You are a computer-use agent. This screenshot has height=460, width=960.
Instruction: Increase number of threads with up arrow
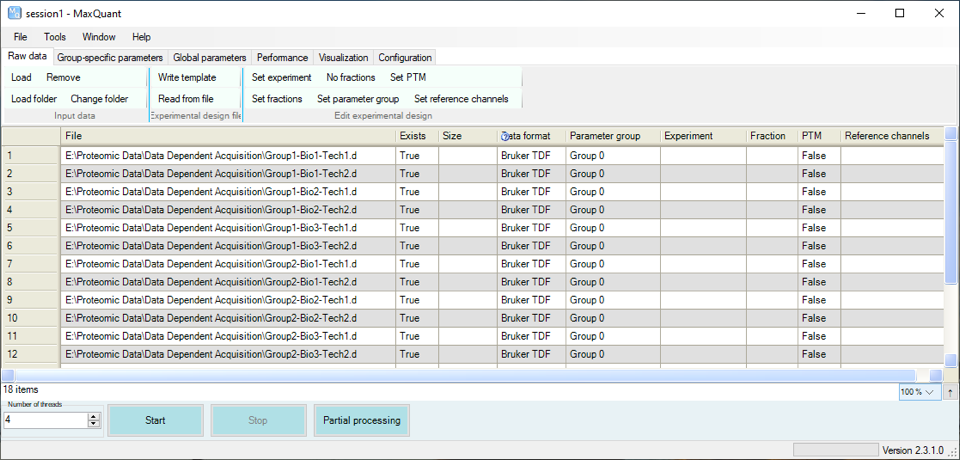[94, 416]
